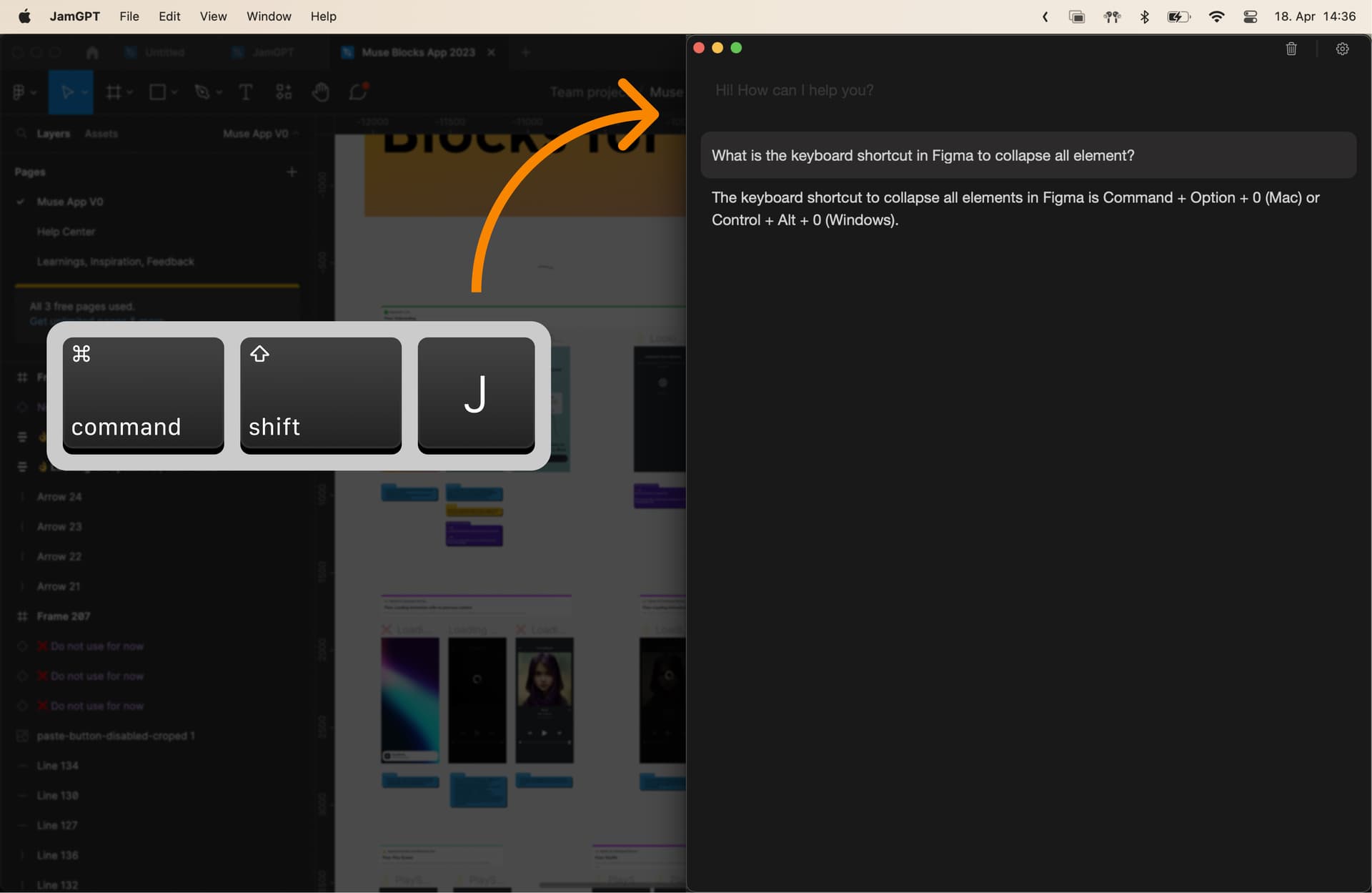Switch to the Layers tab
The height and width of the screenshot is (893, 1372).
[54, 134]
